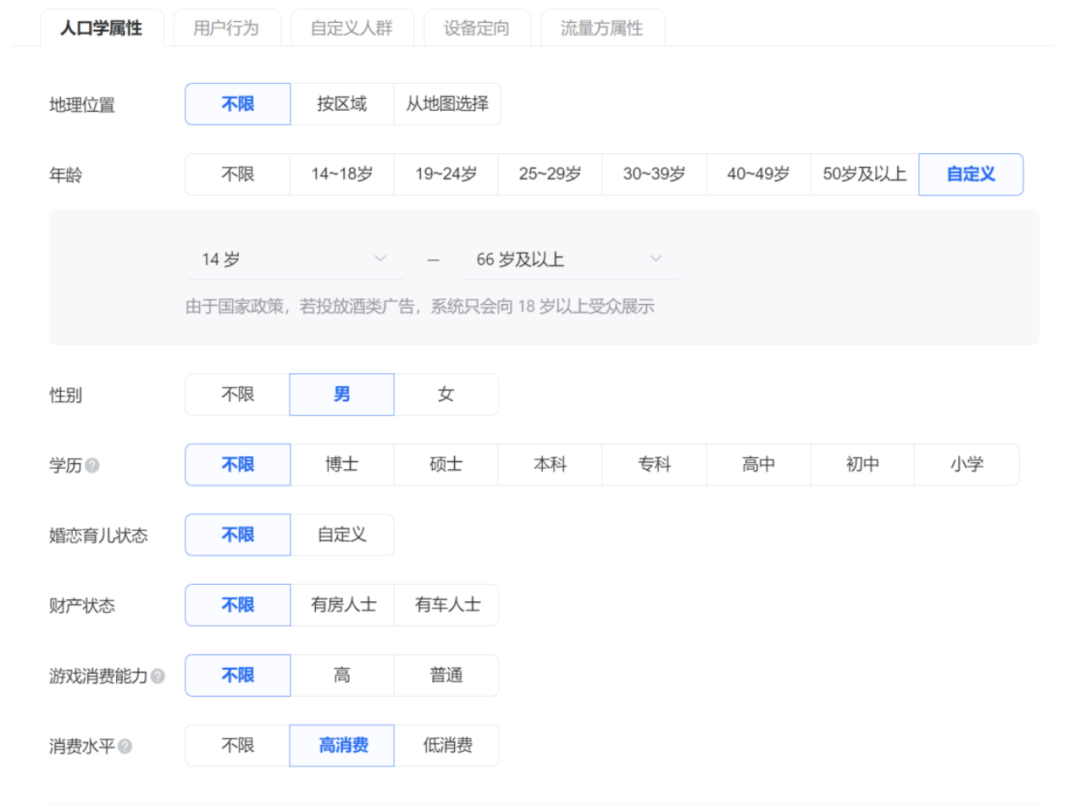Select 不限 for 学历
Screen dimensions: 1080x811
[238, 465]
